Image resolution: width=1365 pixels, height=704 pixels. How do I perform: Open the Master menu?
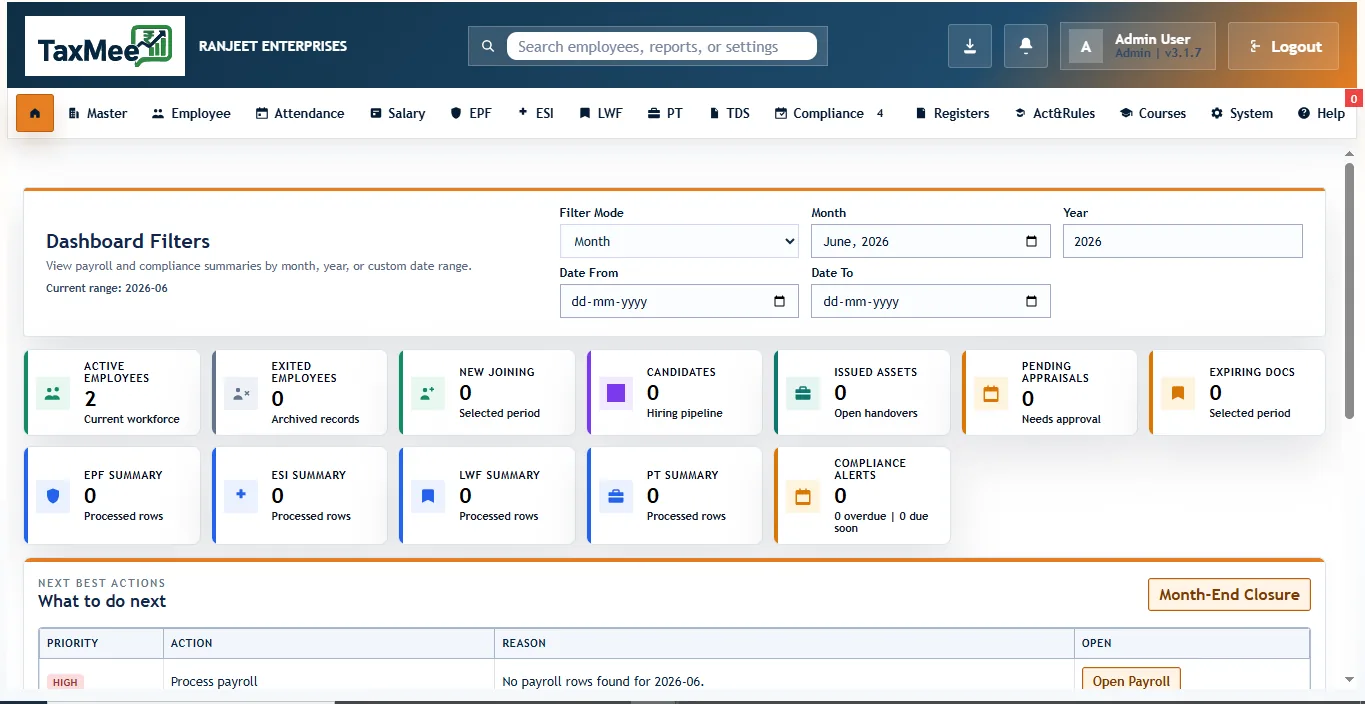pyautogui.click(x=98, y=113)
